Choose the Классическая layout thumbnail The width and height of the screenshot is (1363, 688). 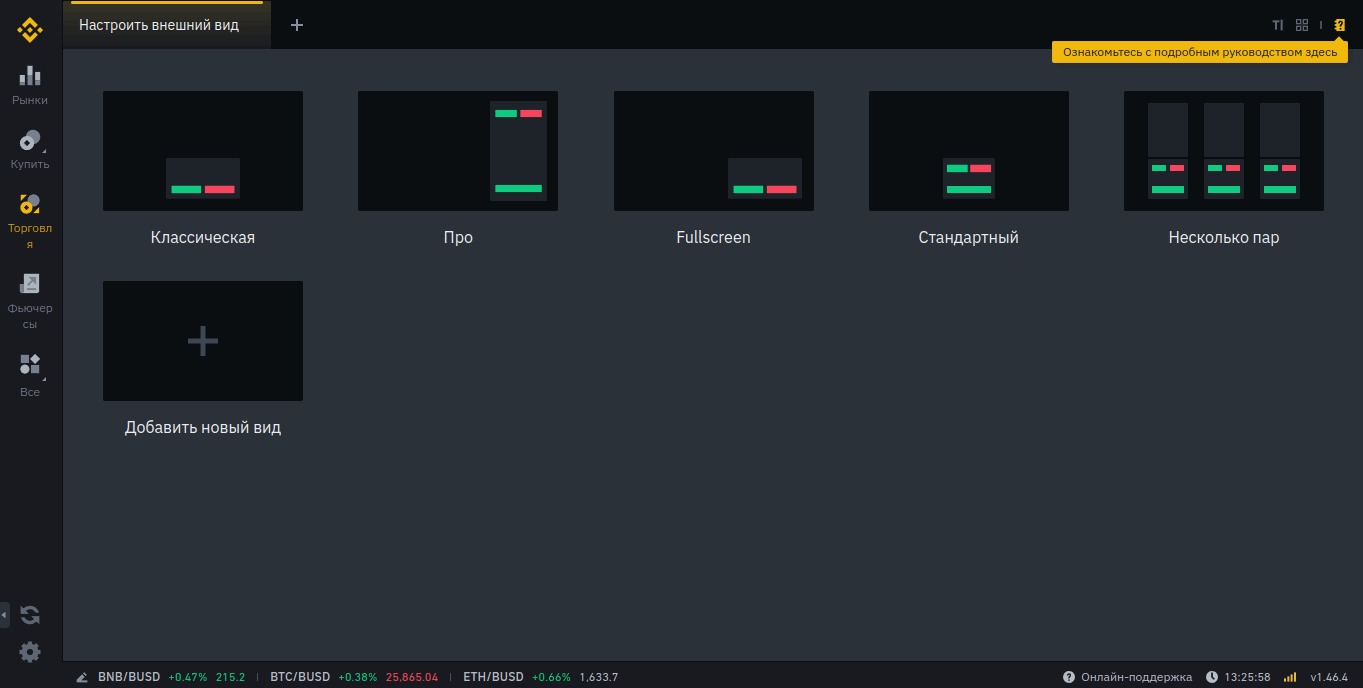(203, 151)
